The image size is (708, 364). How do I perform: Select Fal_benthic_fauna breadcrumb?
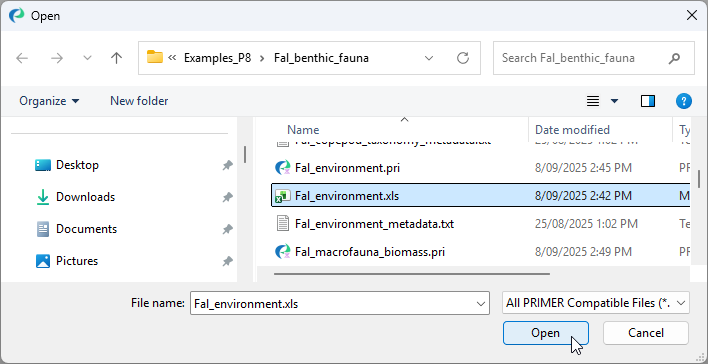pos(321,58)
